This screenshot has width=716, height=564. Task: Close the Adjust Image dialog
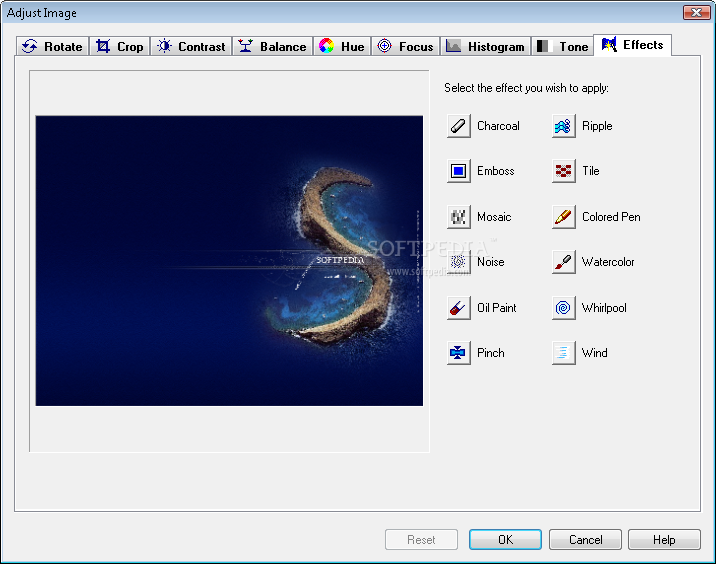(697, 12)
